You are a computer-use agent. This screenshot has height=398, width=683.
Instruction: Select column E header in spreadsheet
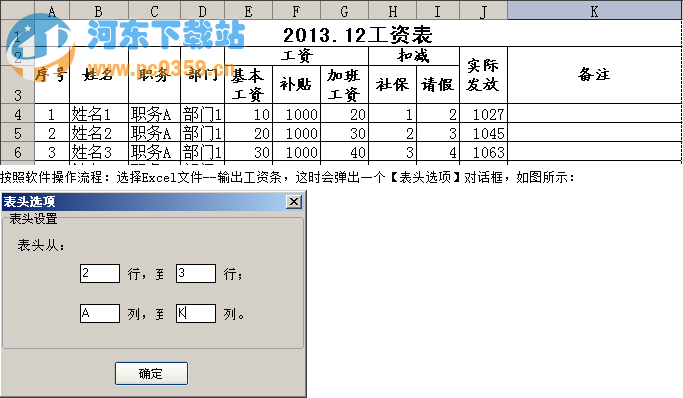coord(248,11)
